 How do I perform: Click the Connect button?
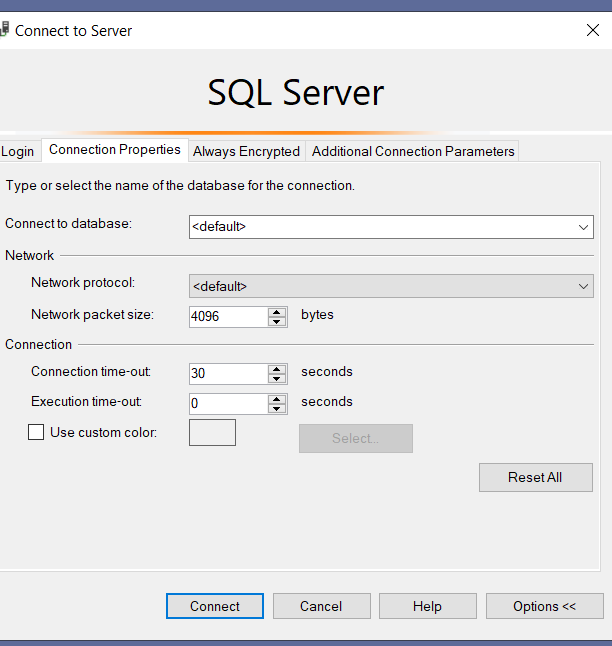(215, 606)
